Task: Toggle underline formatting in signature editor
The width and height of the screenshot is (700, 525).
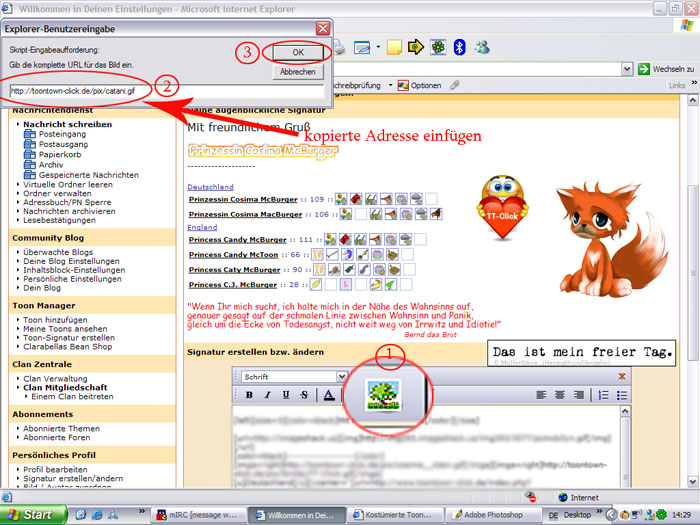Action: (286, 395)
